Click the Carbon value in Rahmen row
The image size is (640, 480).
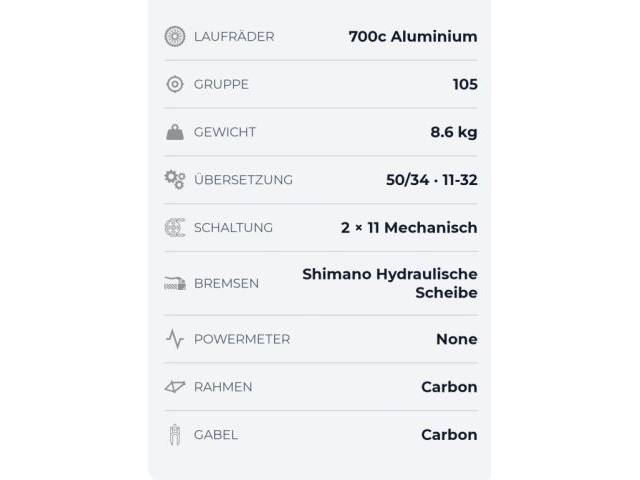pos(449,387)
